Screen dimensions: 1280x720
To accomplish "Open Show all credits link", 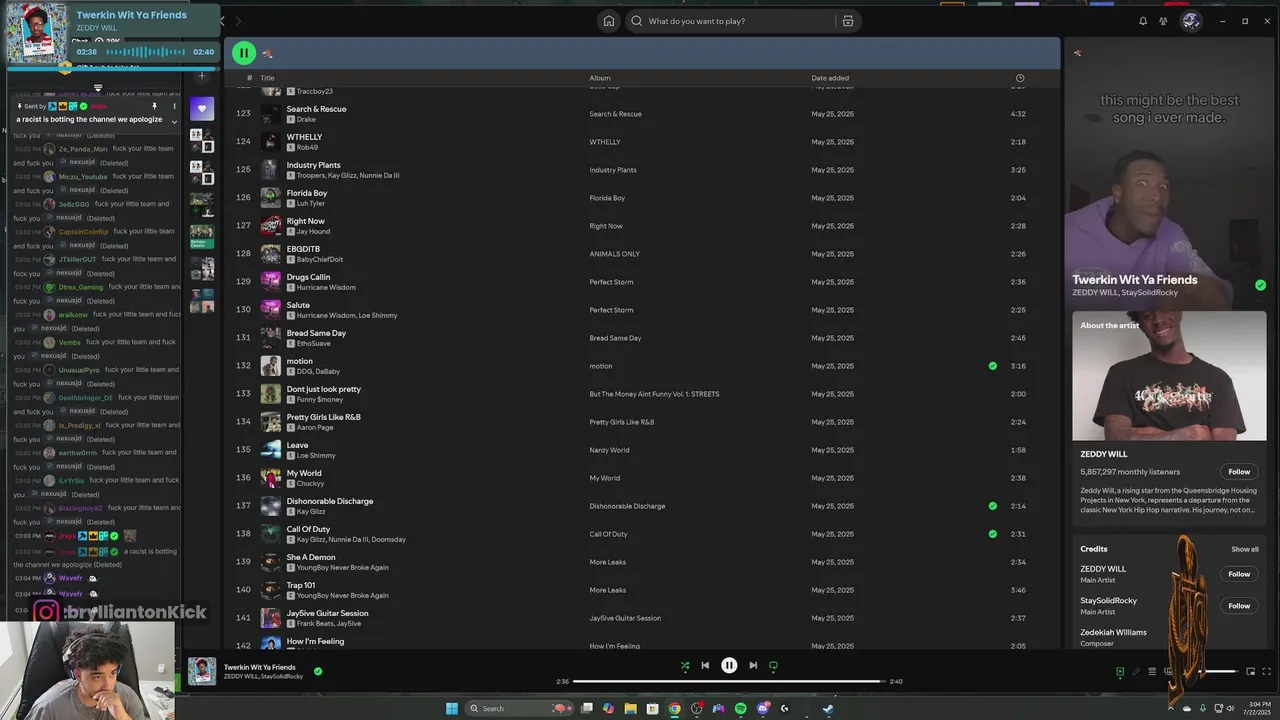I will coord(1245,549).
